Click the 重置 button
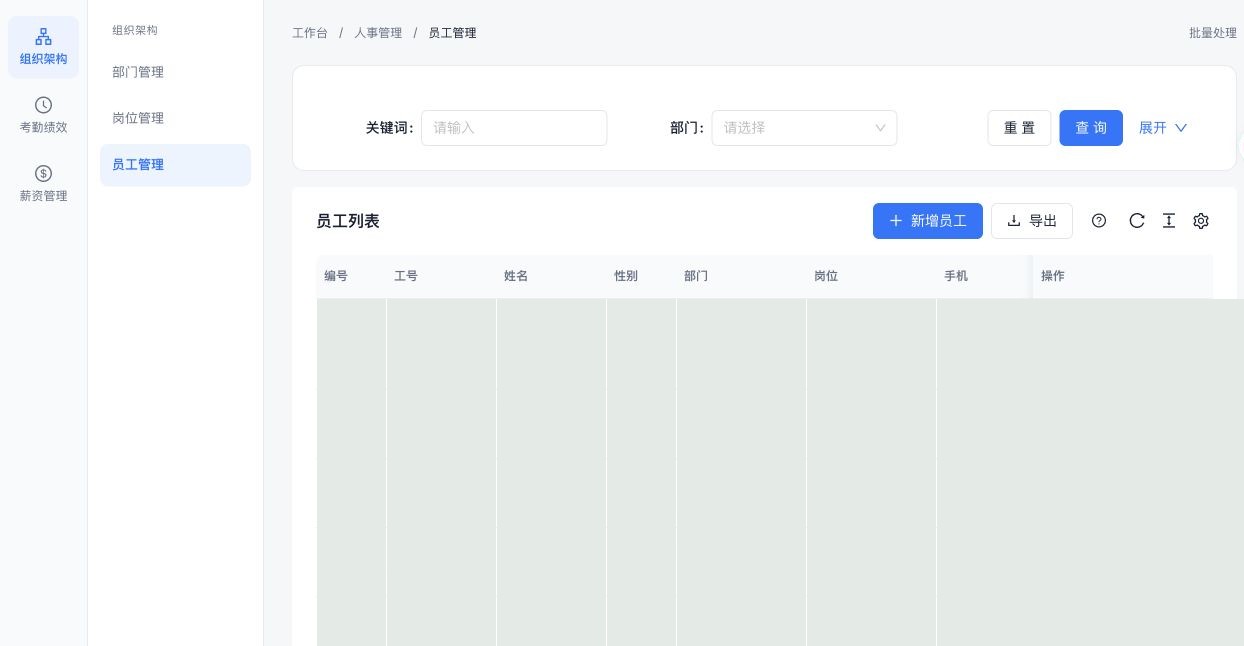Viewport: 1244px width, 646px height. click(1019, 128)
